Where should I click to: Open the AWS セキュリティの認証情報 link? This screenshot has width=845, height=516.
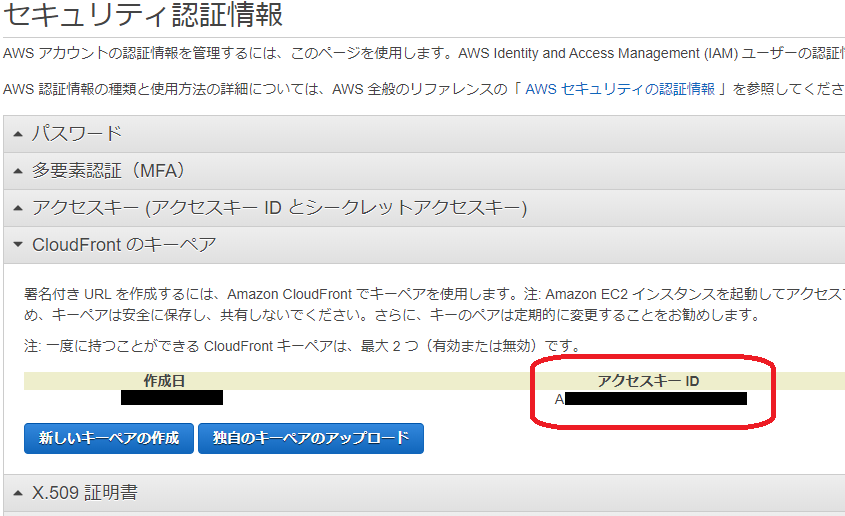tap(620, 89)
